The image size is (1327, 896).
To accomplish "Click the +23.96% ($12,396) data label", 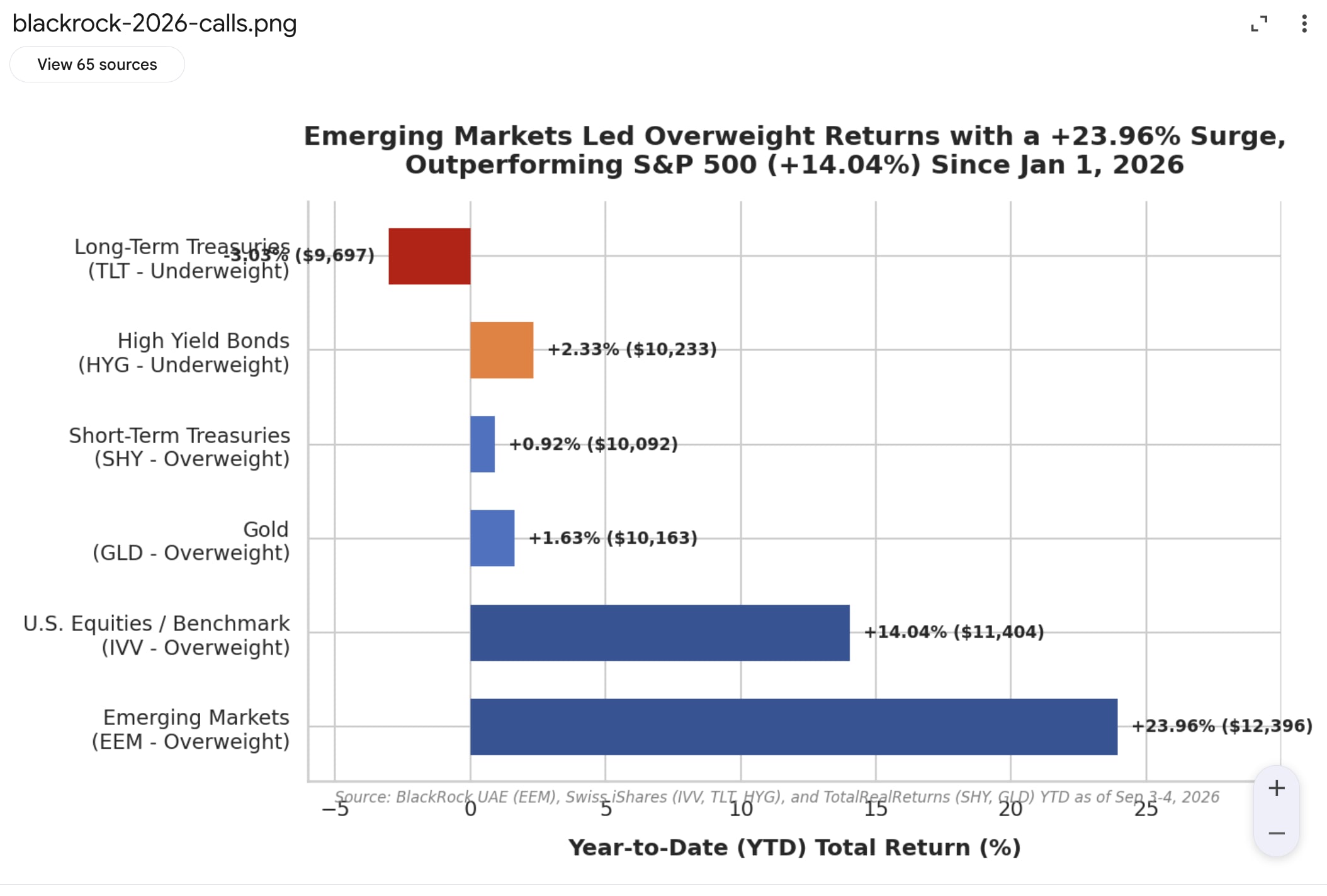I will click(1222, 725).
